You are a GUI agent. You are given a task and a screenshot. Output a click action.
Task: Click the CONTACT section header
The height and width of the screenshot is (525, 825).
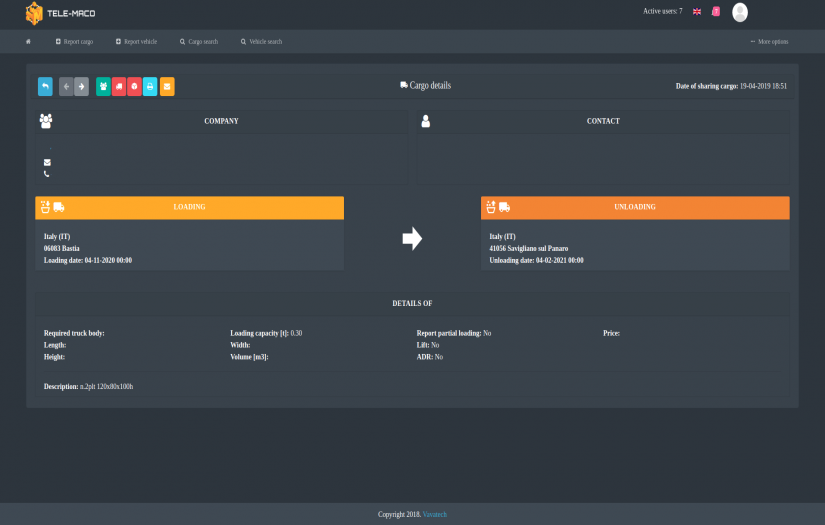pyautogui.click(x=603, y=121)
